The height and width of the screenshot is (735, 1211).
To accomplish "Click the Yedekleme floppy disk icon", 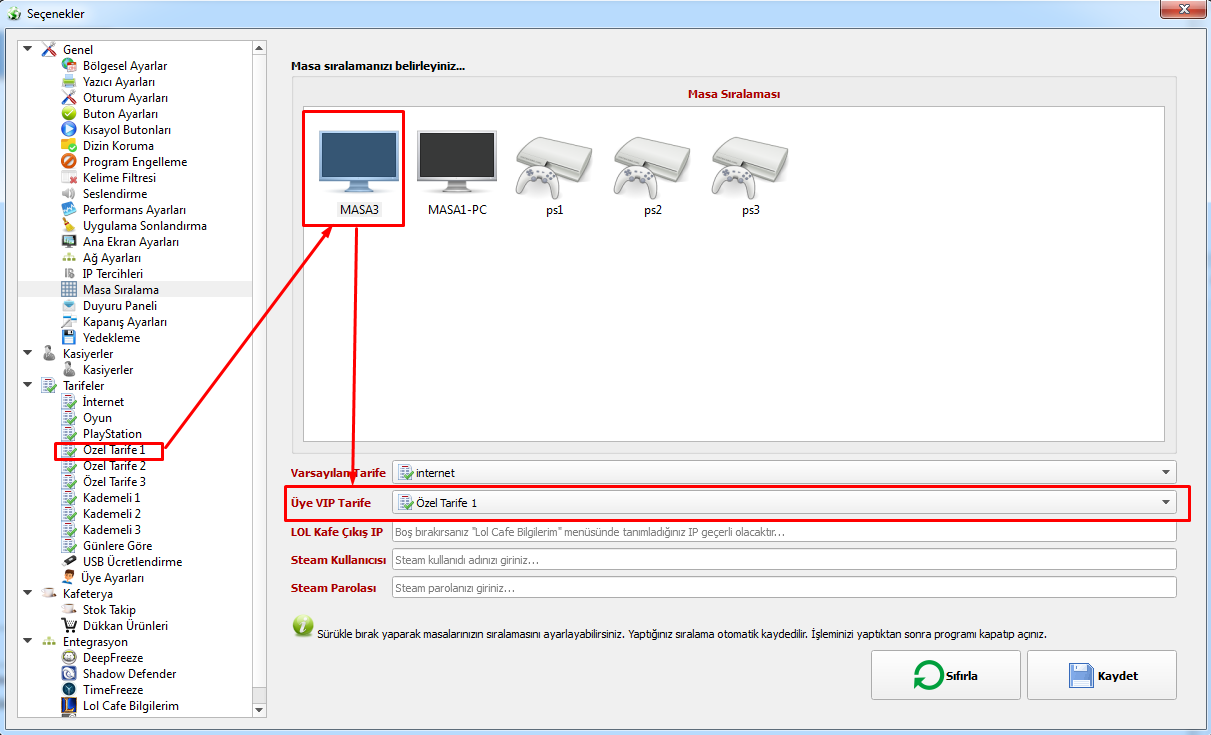I will click(x=69, y=338).
